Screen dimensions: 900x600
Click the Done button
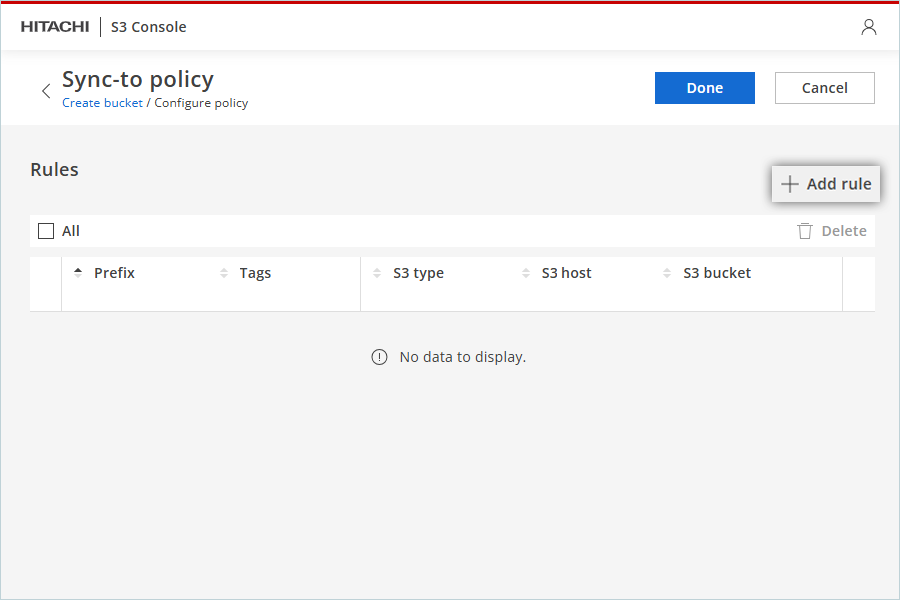coord(705,88)
